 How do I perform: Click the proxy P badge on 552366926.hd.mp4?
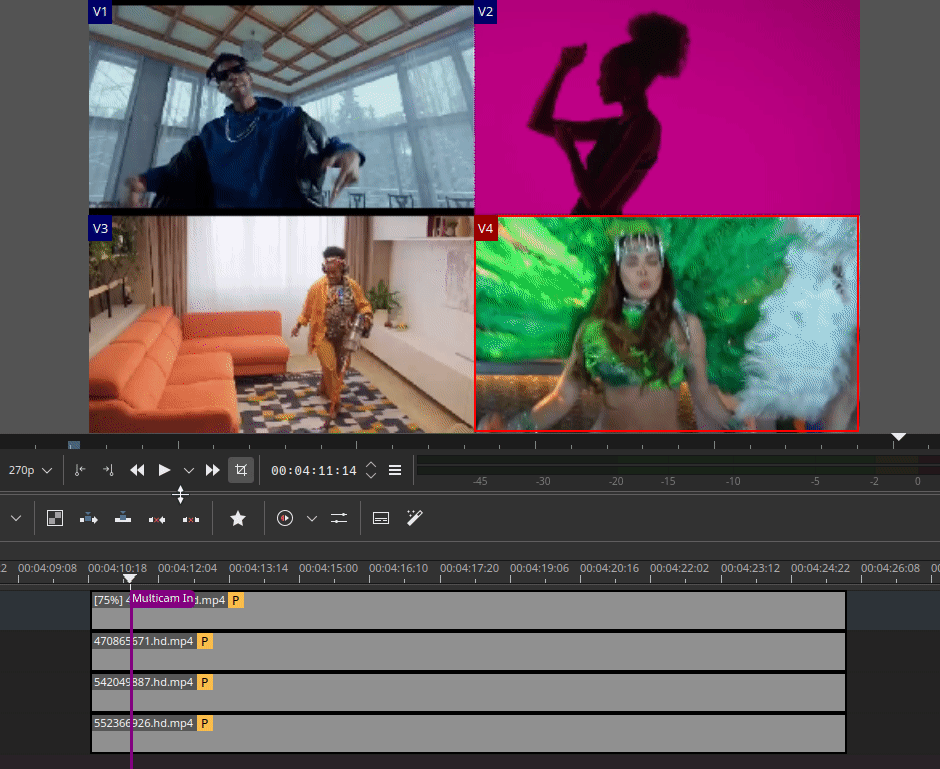[204, 723]
